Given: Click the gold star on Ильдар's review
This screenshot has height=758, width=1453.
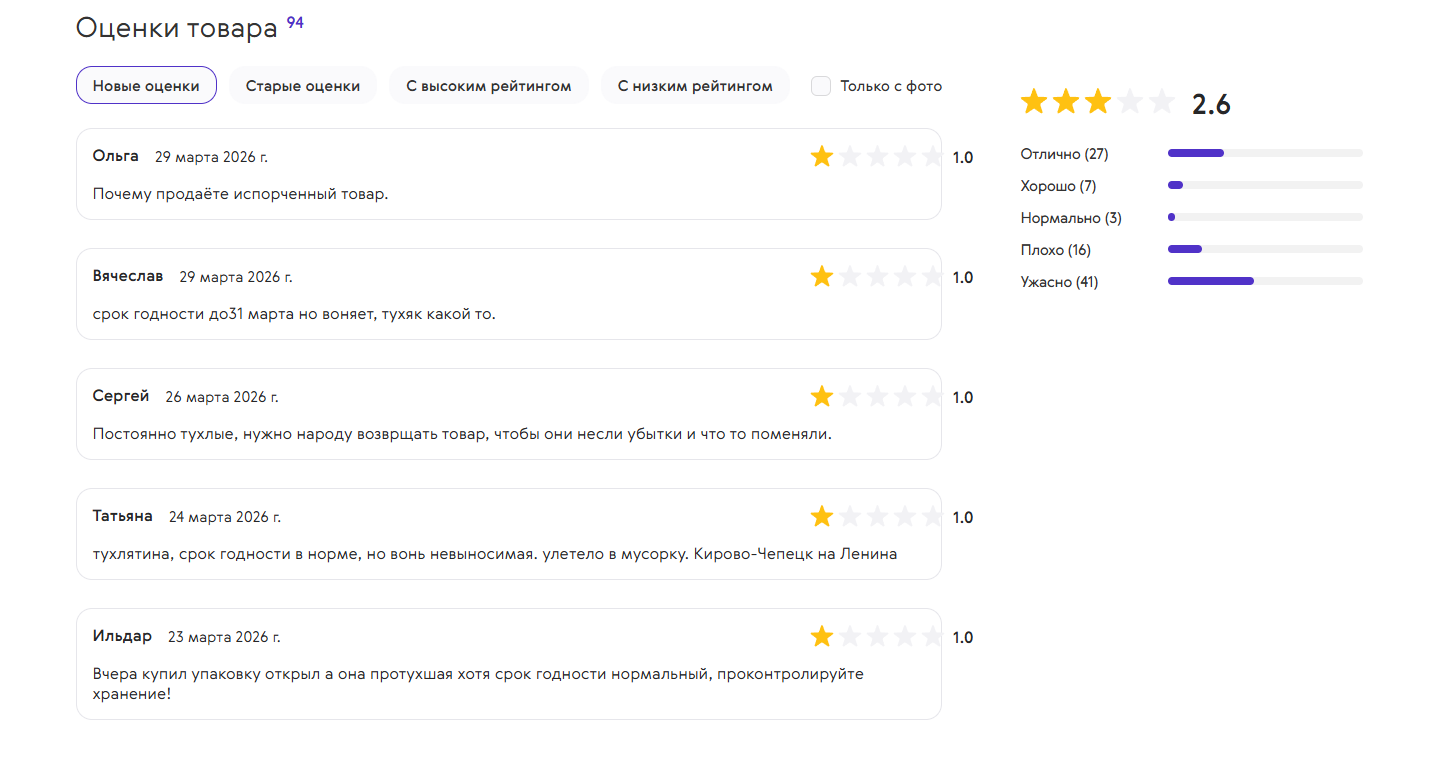Looking at the screenshot, I should coord(822,637).
